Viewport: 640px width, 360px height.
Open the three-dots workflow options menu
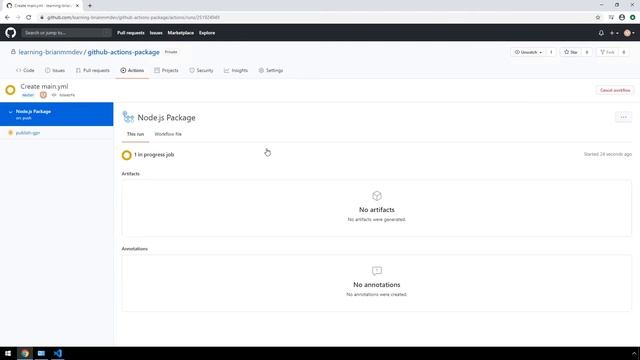pyautogui.click(x=623, y=117)
